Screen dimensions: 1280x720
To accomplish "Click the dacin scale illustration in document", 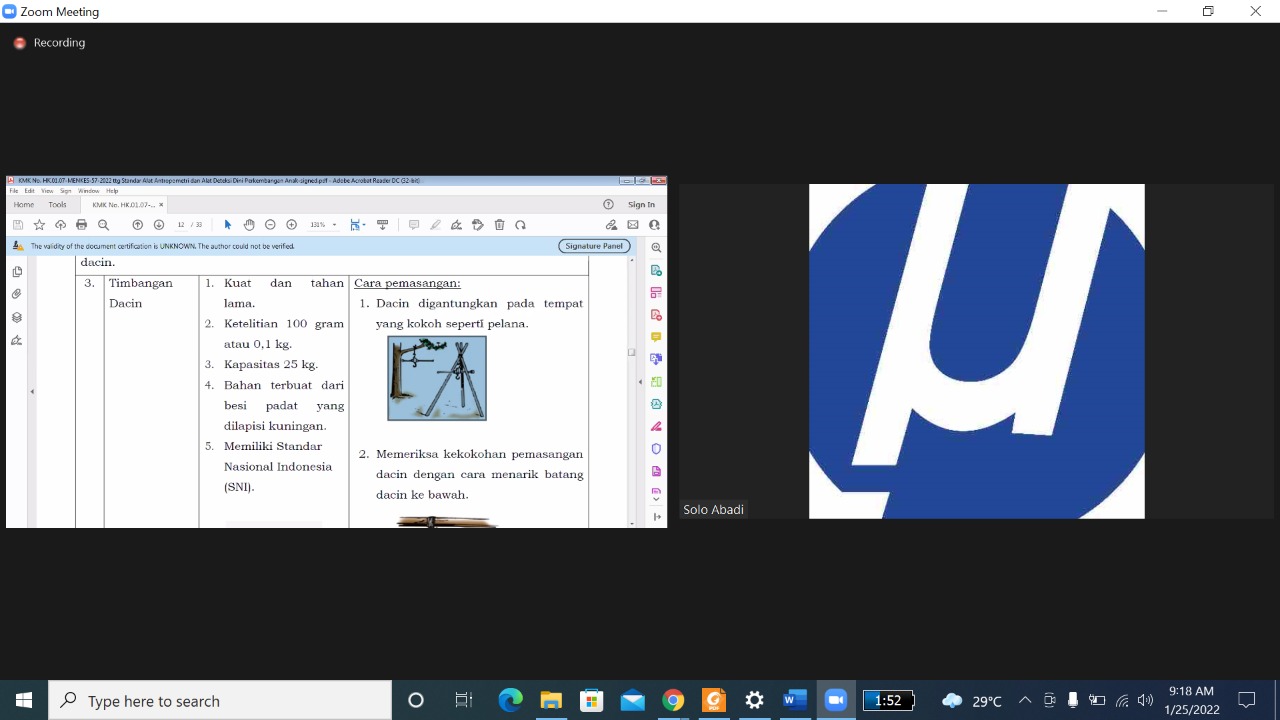I will coord(437,378).
